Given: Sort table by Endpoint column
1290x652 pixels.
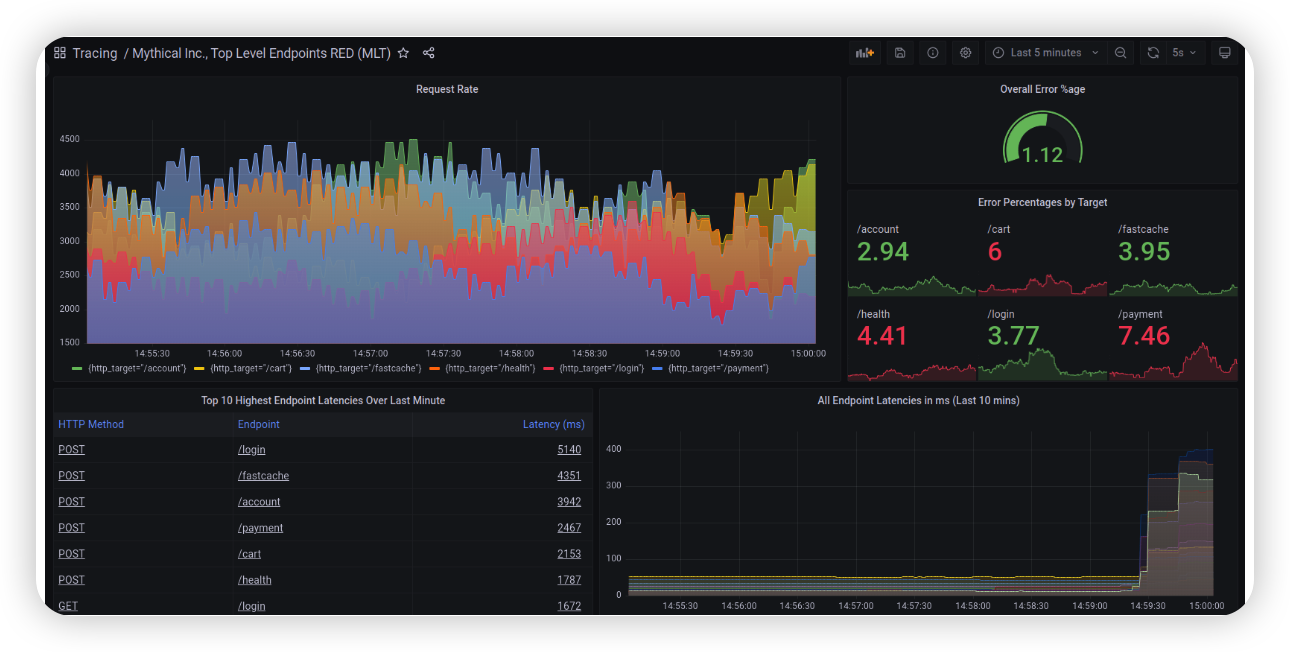Looking at the screenshot, I should click(259, 424).
